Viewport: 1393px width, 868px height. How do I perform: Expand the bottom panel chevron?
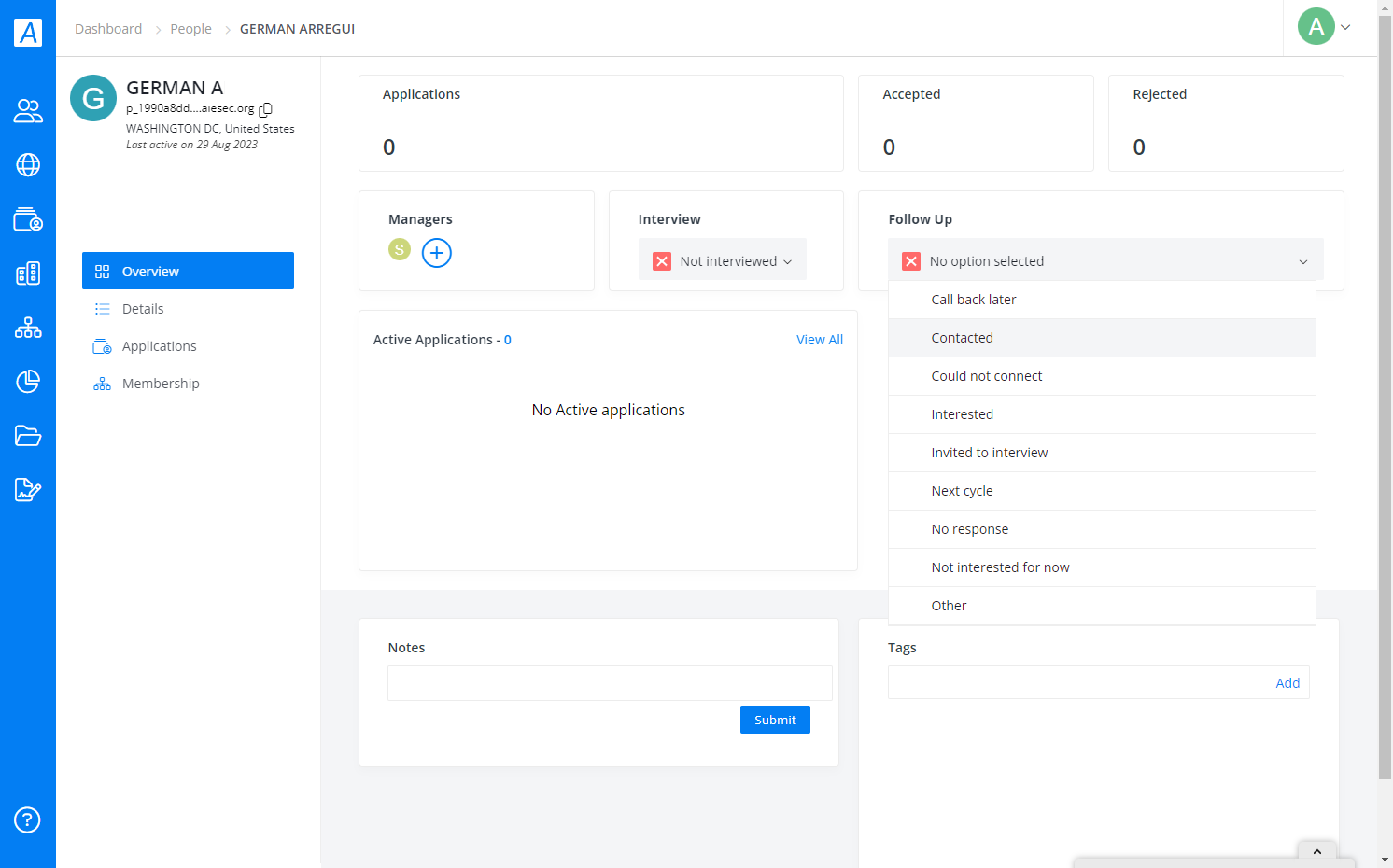(x=1317, y=851)
